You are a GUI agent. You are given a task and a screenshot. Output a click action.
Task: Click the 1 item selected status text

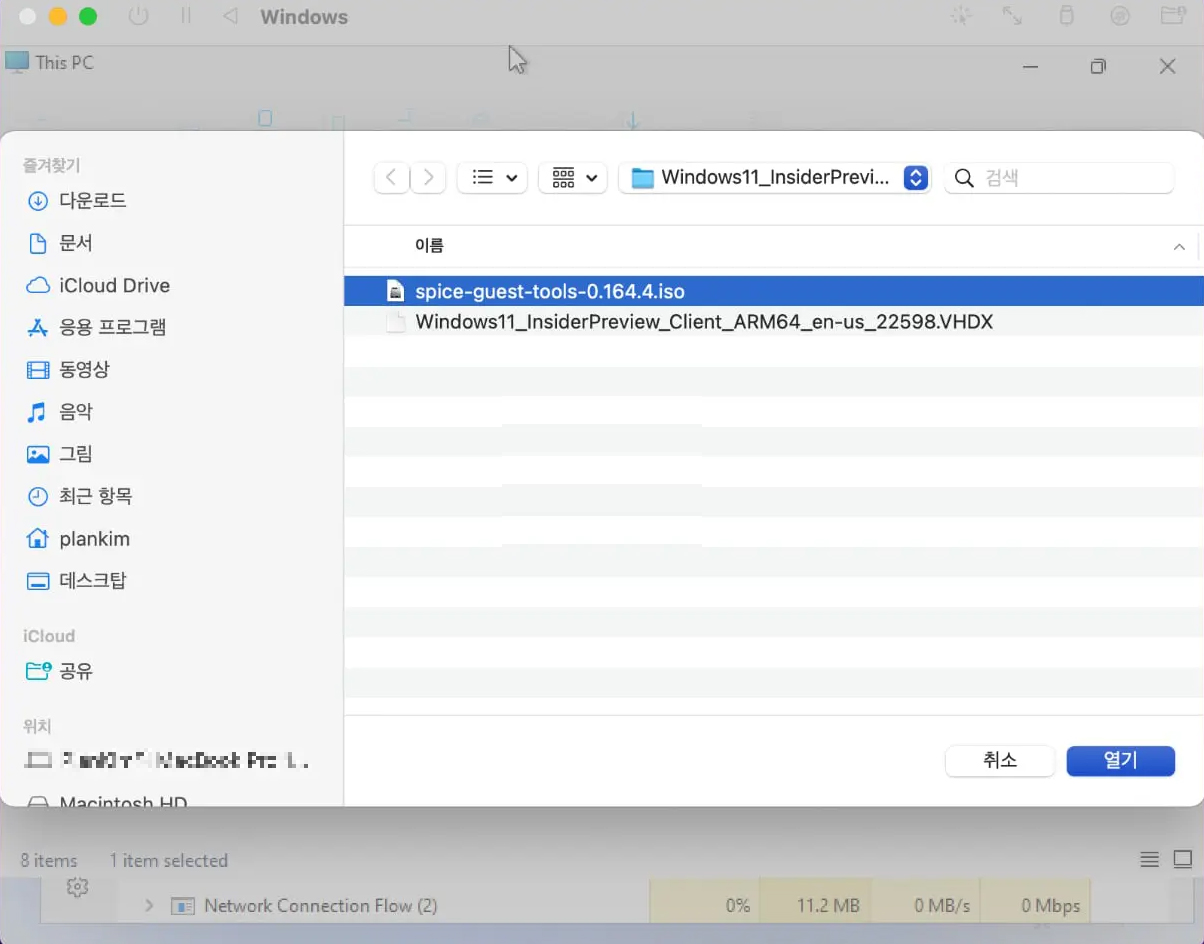pos(169,860)
